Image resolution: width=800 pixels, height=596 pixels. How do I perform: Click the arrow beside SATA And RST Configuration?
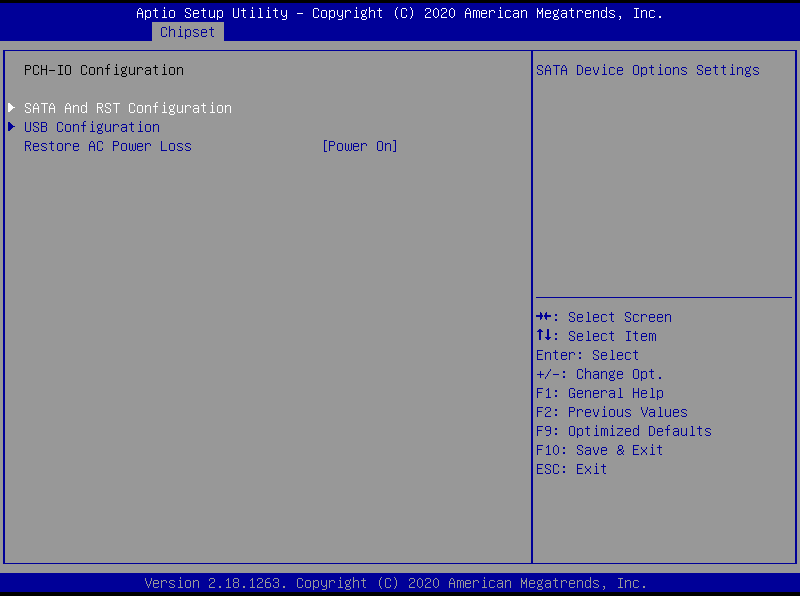[12, 108]
